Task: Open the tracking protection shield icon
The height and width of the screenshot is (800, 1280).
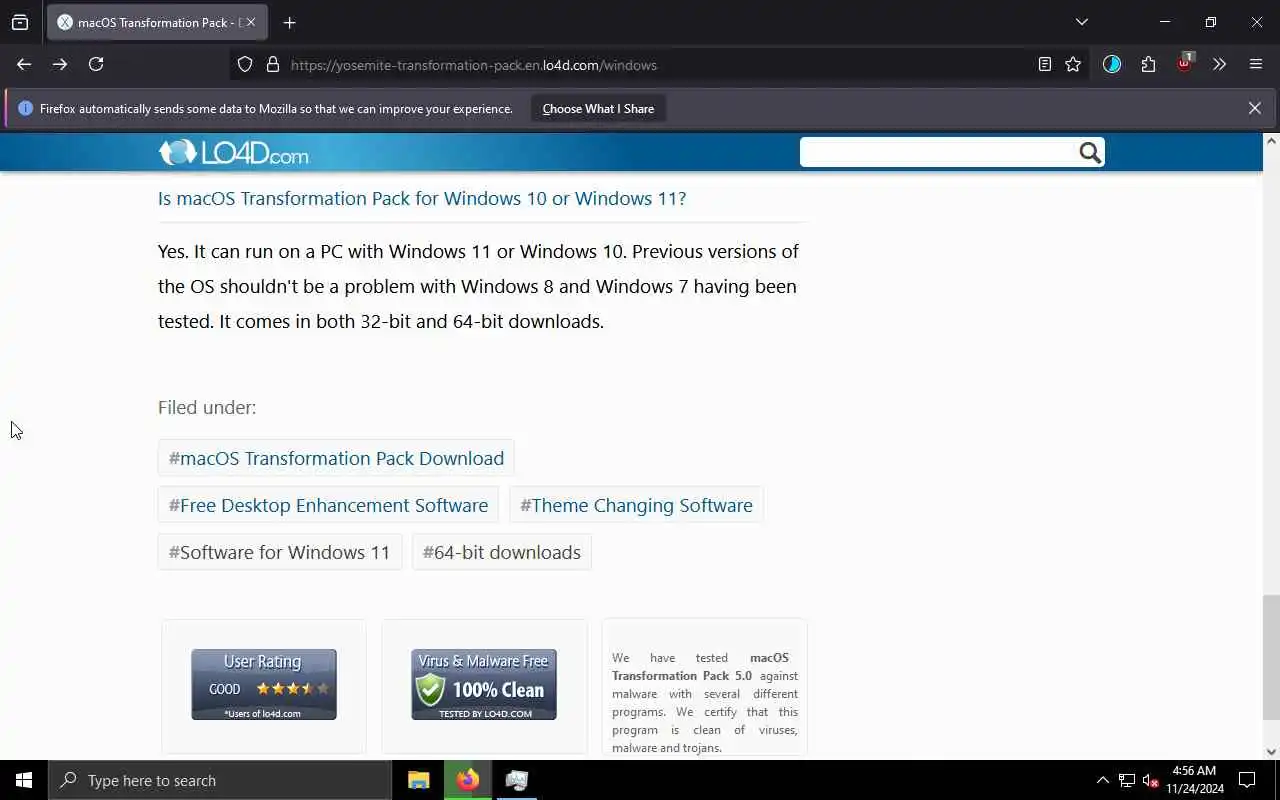Action: [245, 64]
